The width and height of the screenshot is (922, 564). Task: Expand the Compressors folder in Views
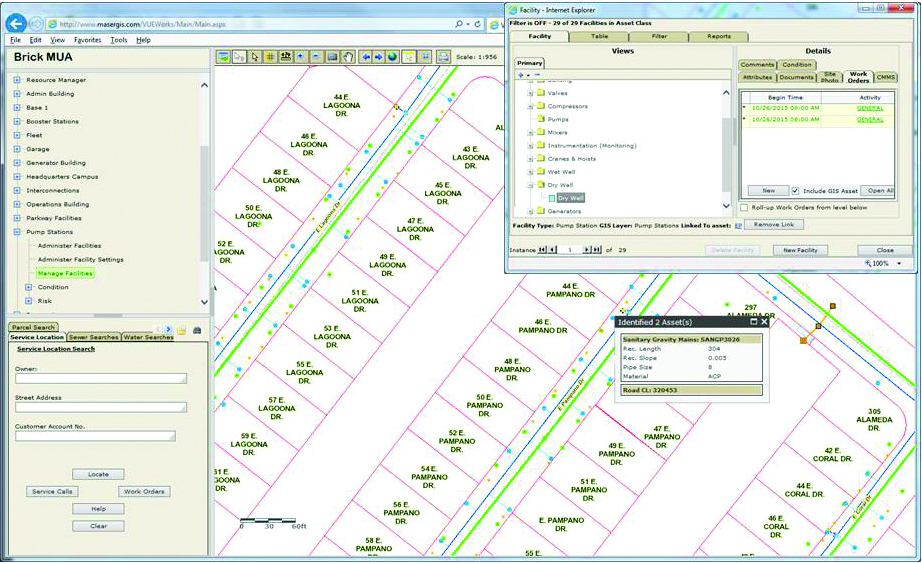click(531, 106)
